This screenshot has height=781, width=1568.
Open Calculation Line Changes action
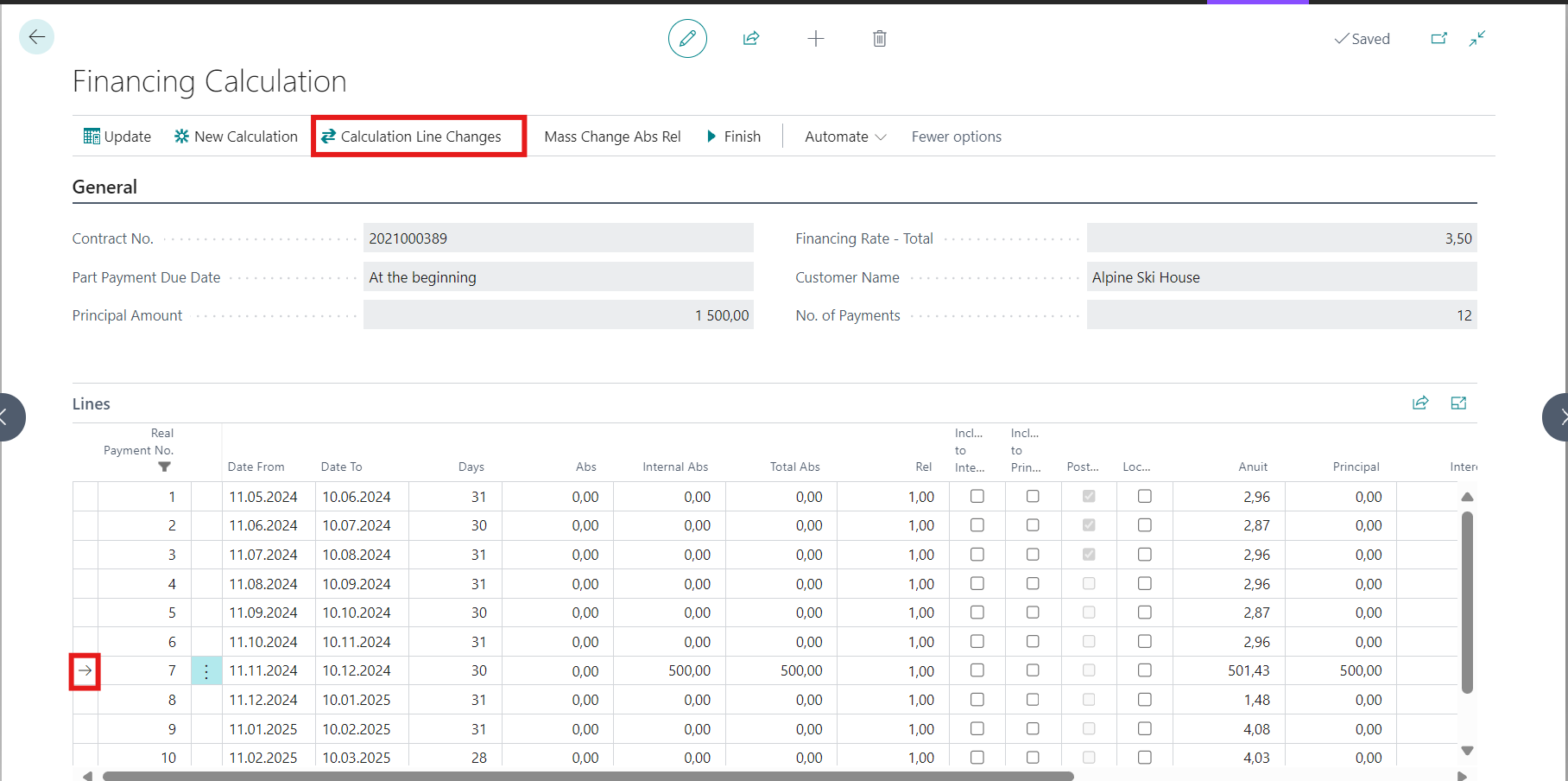tap(411, 137)
